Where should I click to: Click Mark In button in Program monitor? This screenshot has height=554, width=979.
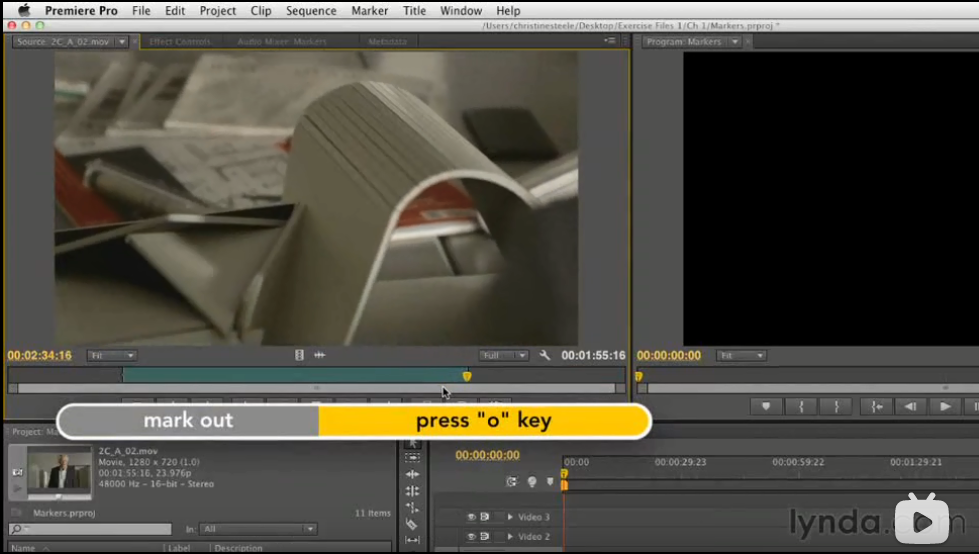(801, 406)
